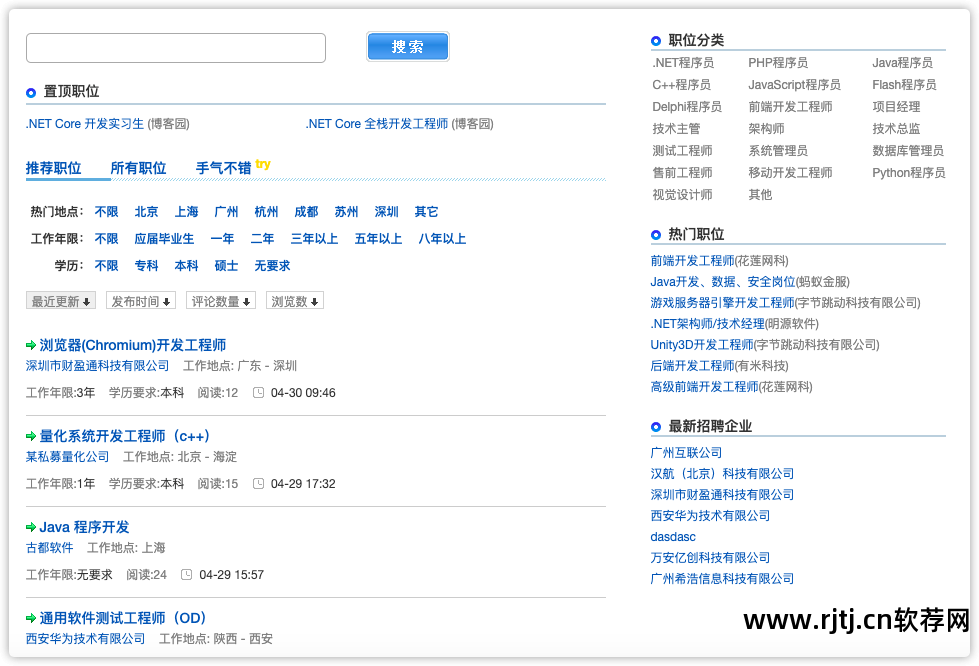Click the blue bullet icon before 热门职位 header

pos(655,234)
